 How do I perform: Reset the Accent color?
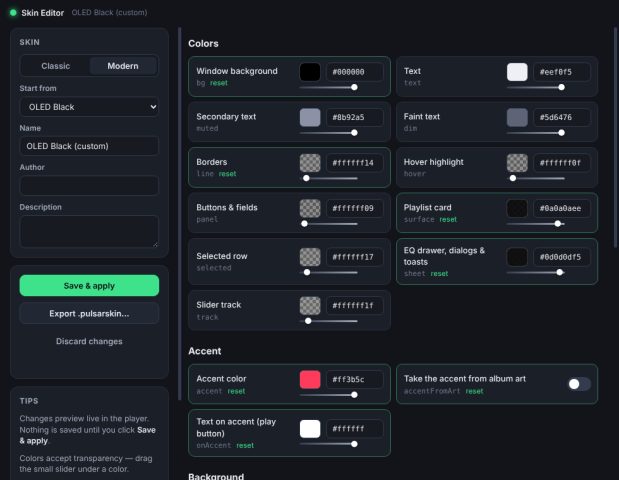[x=236, y=391]
